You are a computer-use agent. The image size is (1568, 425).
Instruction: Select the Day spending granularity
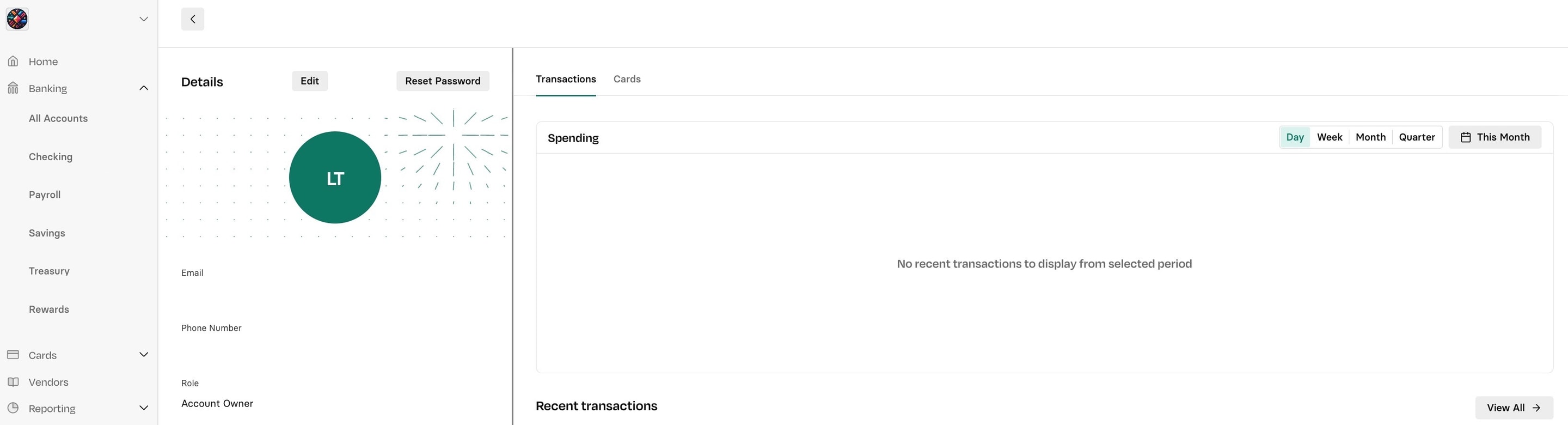point(1295,137)
